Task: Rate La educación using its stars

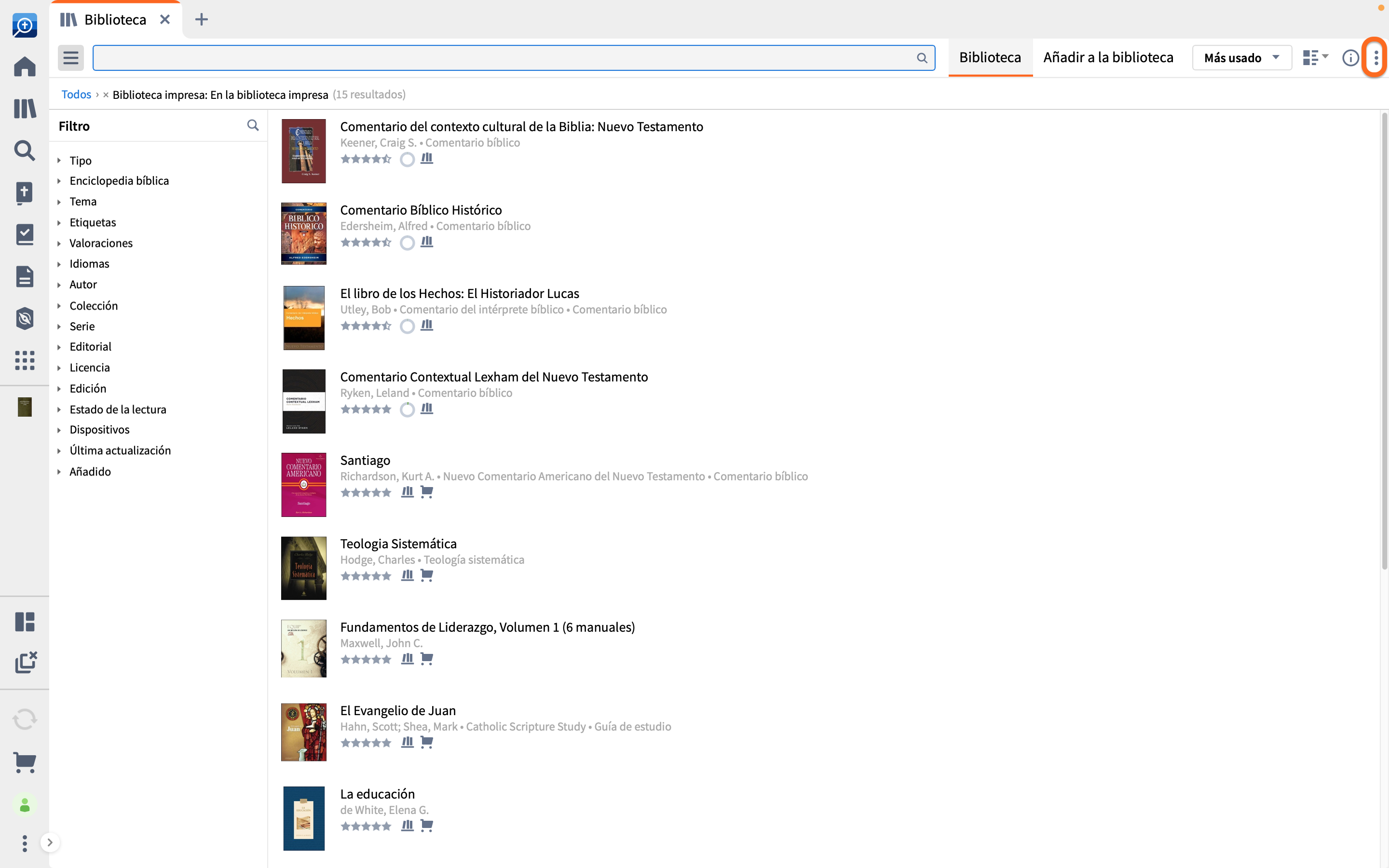Action: point(366,826)
